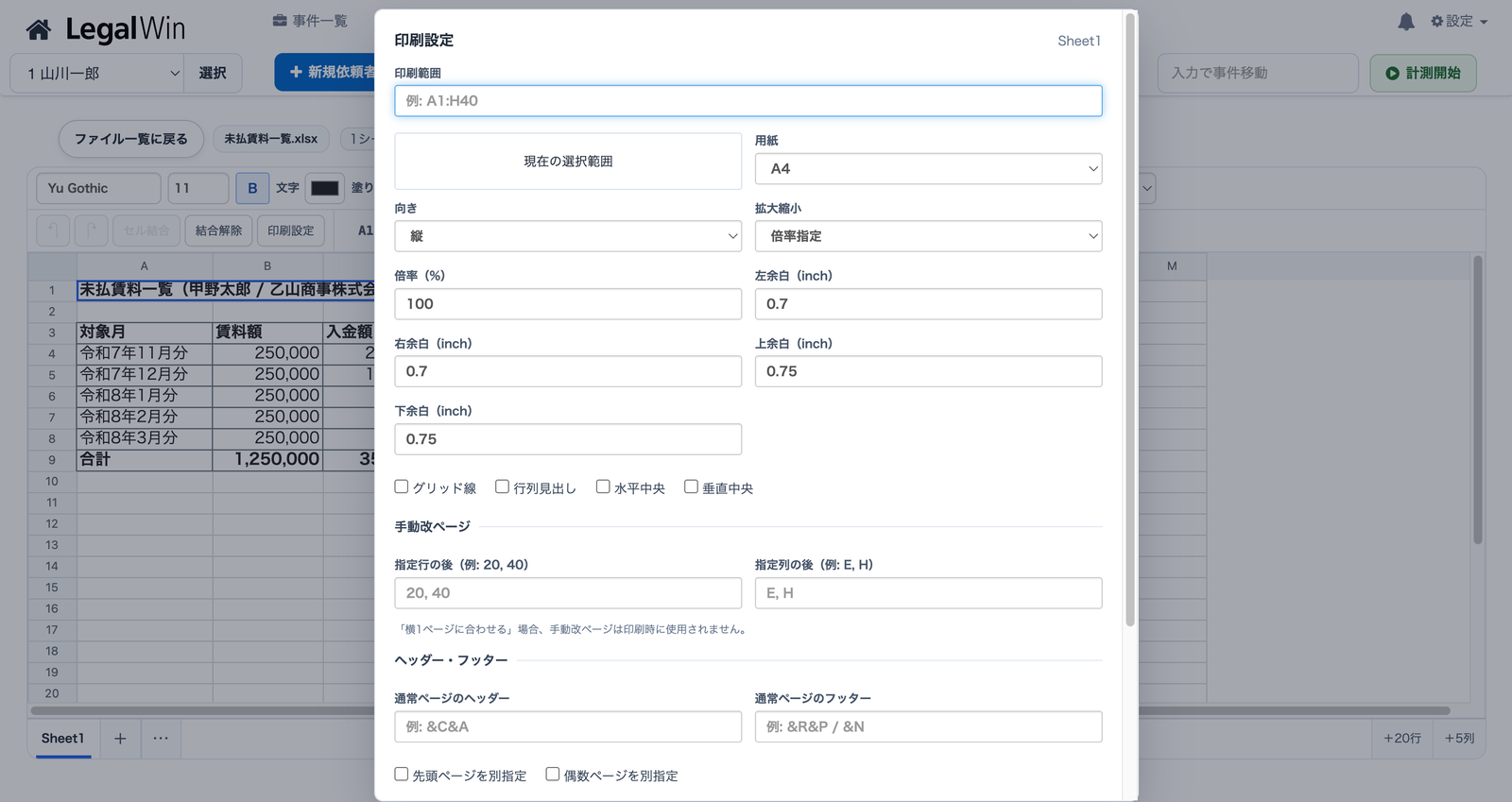The height and width of the screenshot is (802, 1512).
Task: Click the 入力で事件移動 search field
Action: coord(1258,73)
